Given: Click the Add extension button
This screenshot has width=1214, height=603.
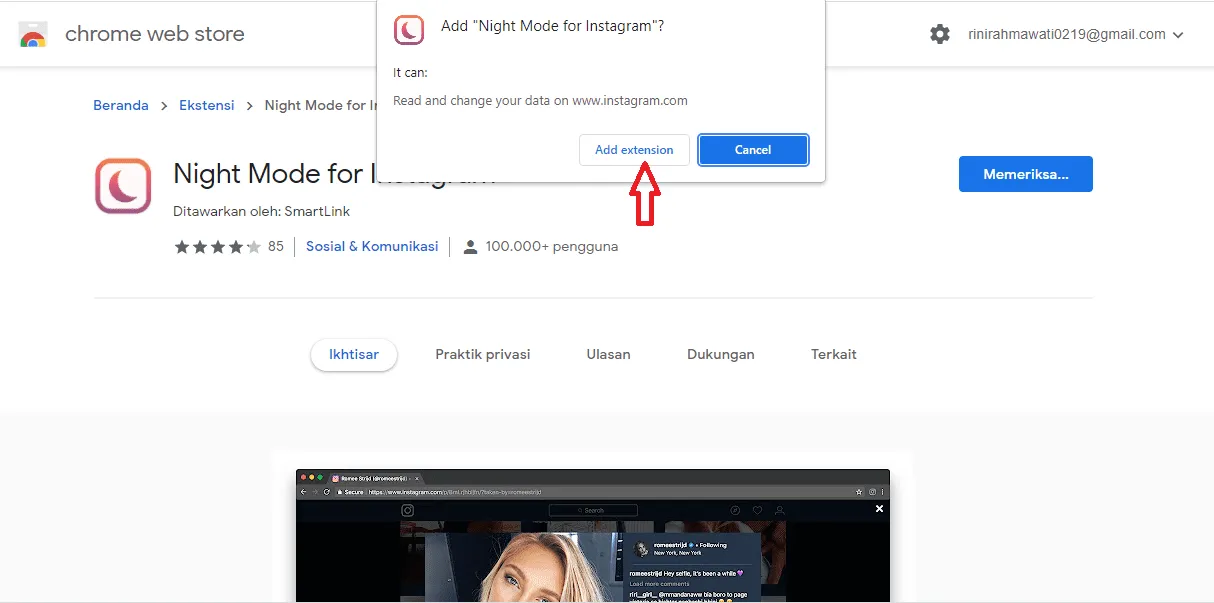Looking at the screenshot, I should 634,150.
